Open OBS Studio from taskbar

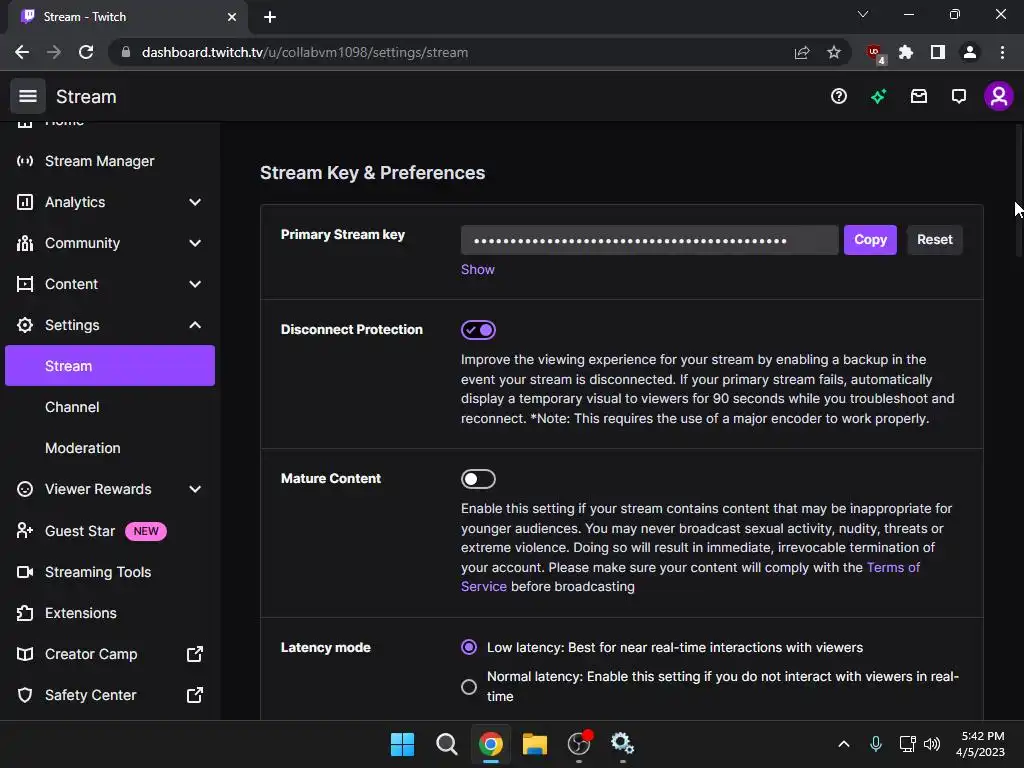pos(579,744)
